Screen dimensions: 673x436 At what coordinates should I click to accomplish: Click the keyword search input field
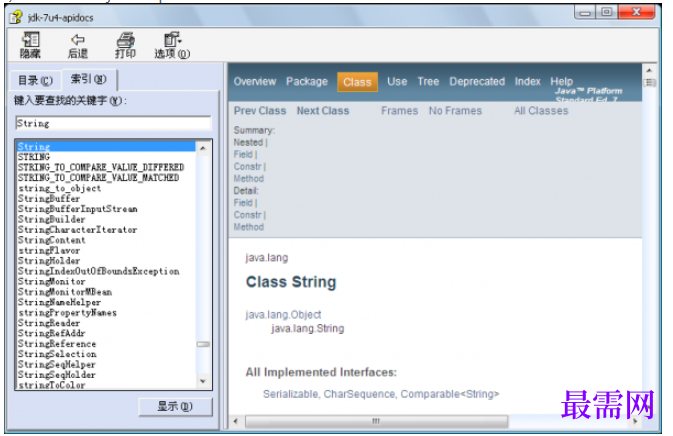[113, 124]
